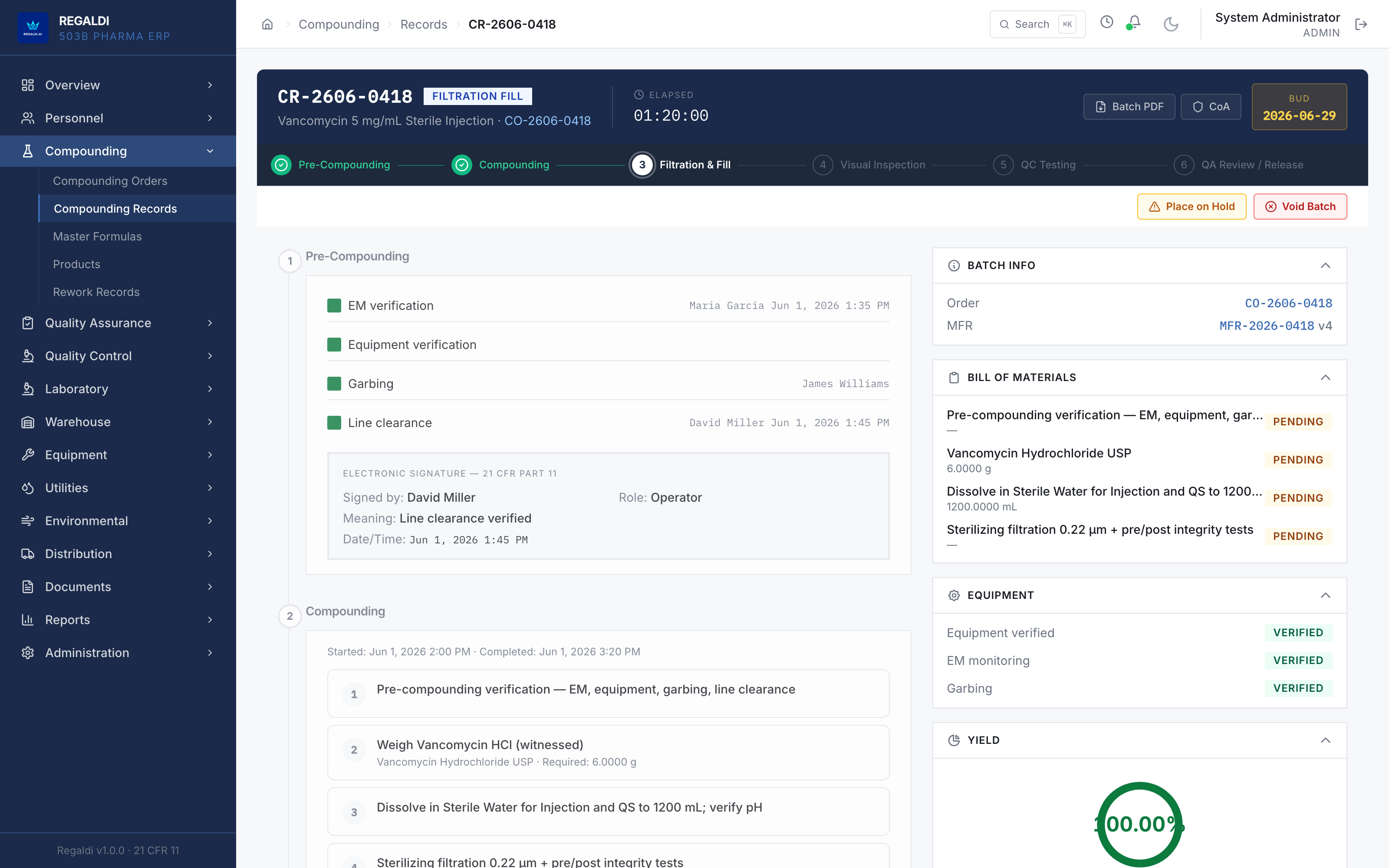Go to the Pre-Compounding stage step
Viewport: 1389px width, 868px height.
pyautogui.click(x=331, y=165)
